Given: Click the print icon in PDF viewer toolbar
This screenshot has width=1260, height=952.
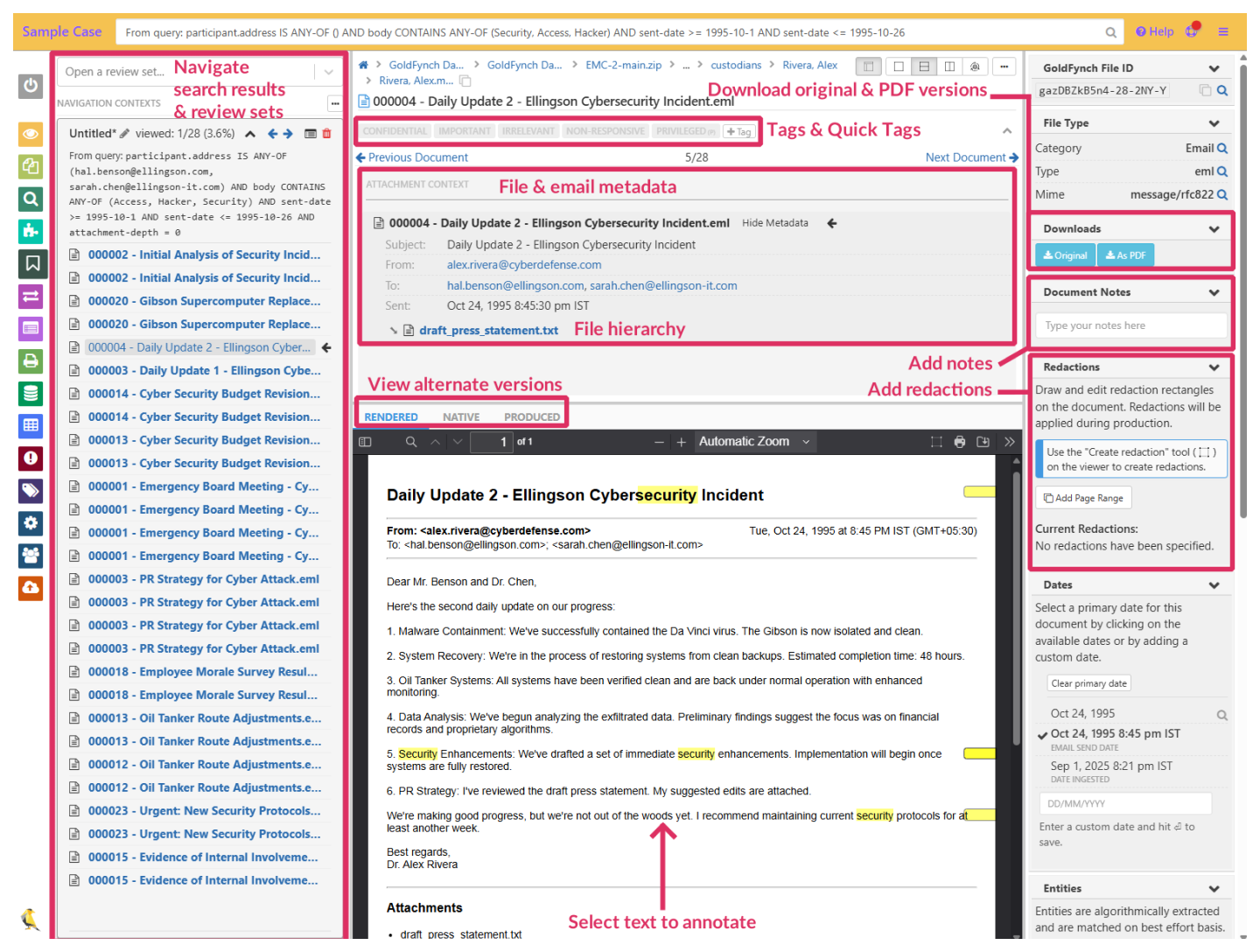Looking at the screenshot, I should [x=960, y=442].
